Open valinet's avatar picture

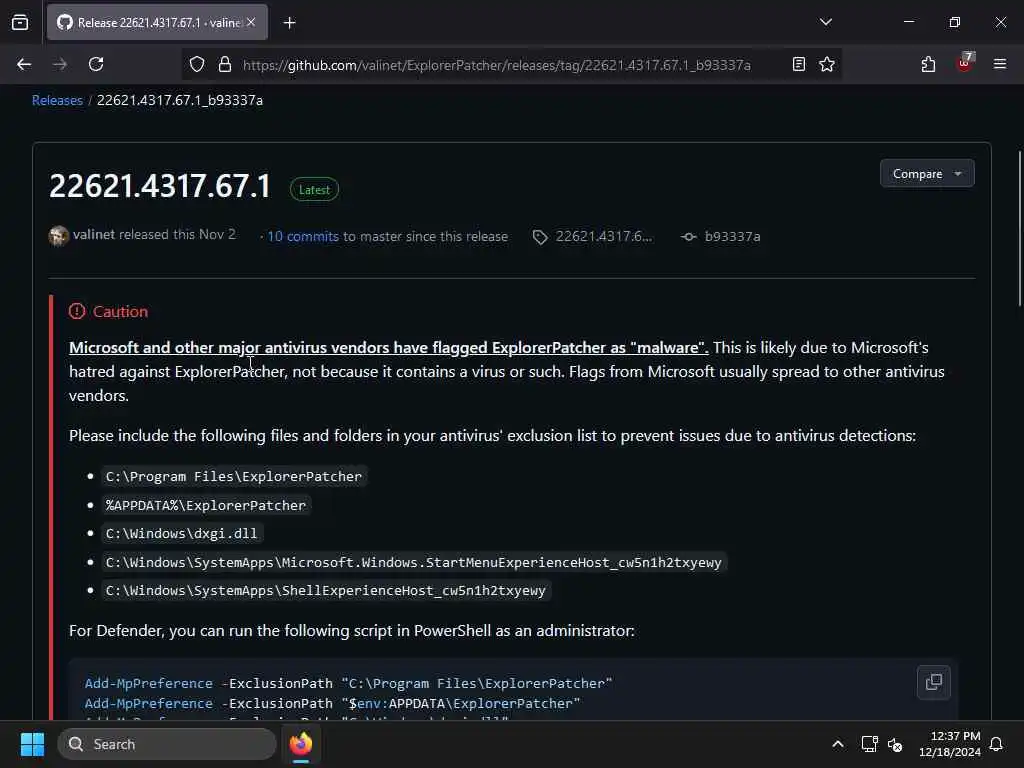pos(58,236)
